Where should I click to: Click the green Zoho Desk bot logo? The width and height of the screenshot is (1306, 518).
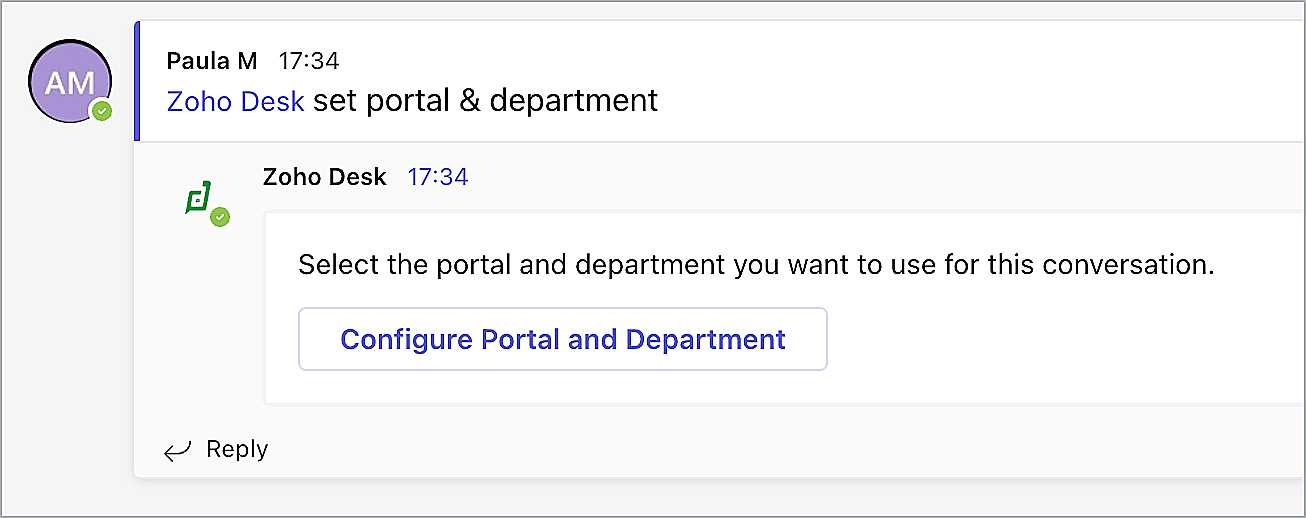(197, 197)
